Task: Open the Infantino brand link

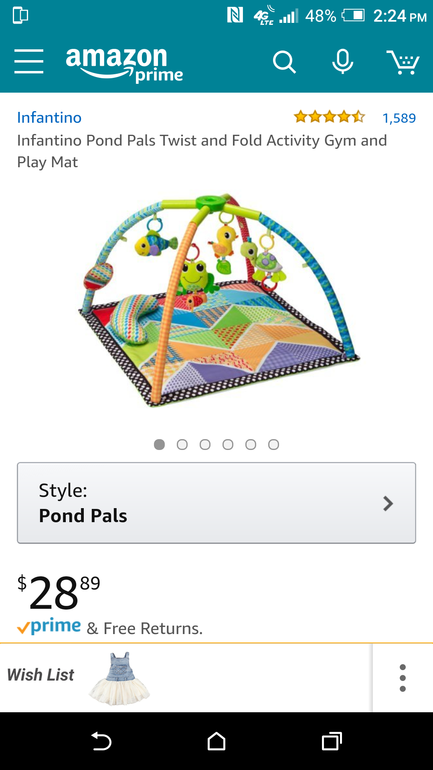Action: [x=49, y=118]
